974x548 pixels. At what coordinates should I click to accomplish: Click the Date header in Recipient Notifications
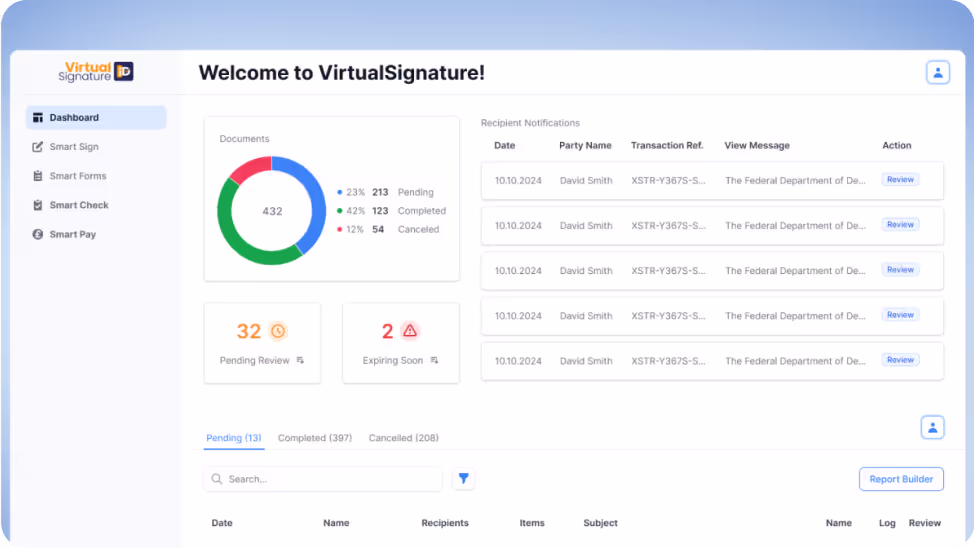[x=504, y=145]
